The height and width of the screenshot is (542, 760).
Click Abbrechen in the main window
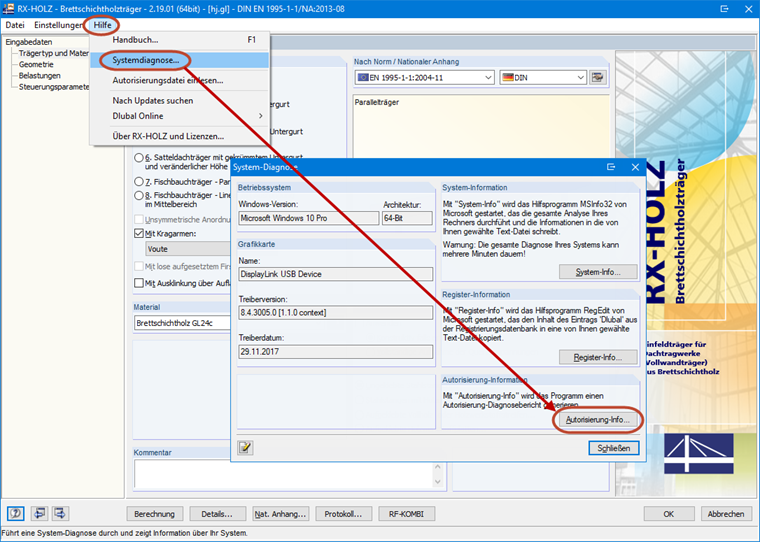[726, 514]
